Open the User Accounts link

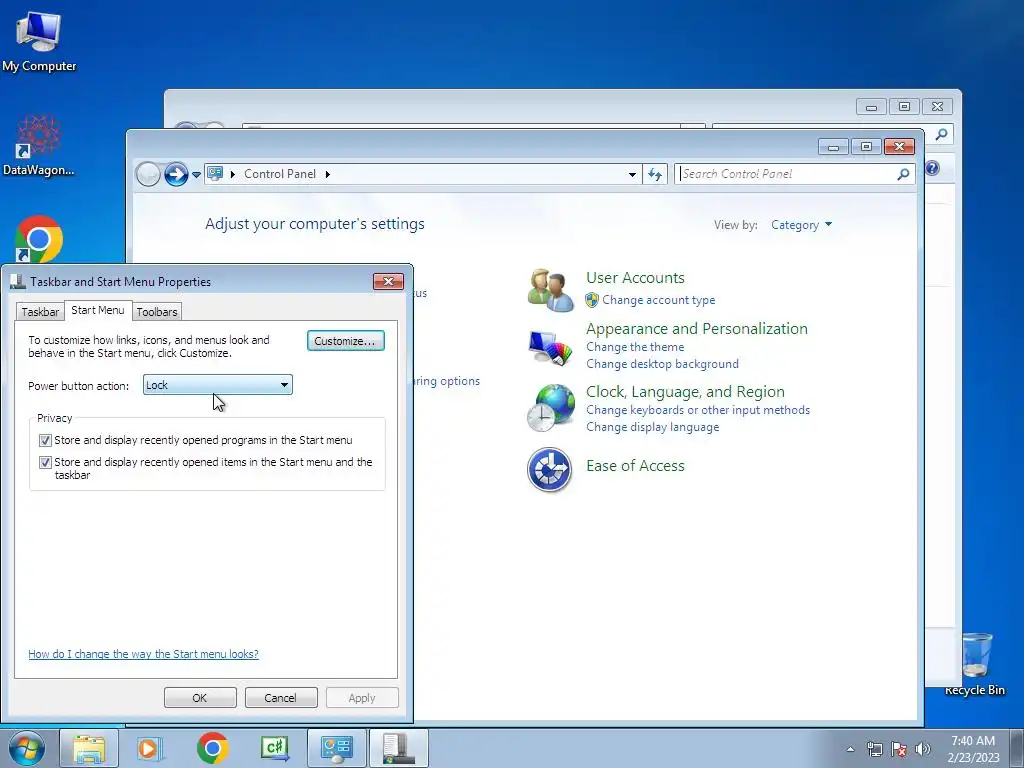coord(635,278)
